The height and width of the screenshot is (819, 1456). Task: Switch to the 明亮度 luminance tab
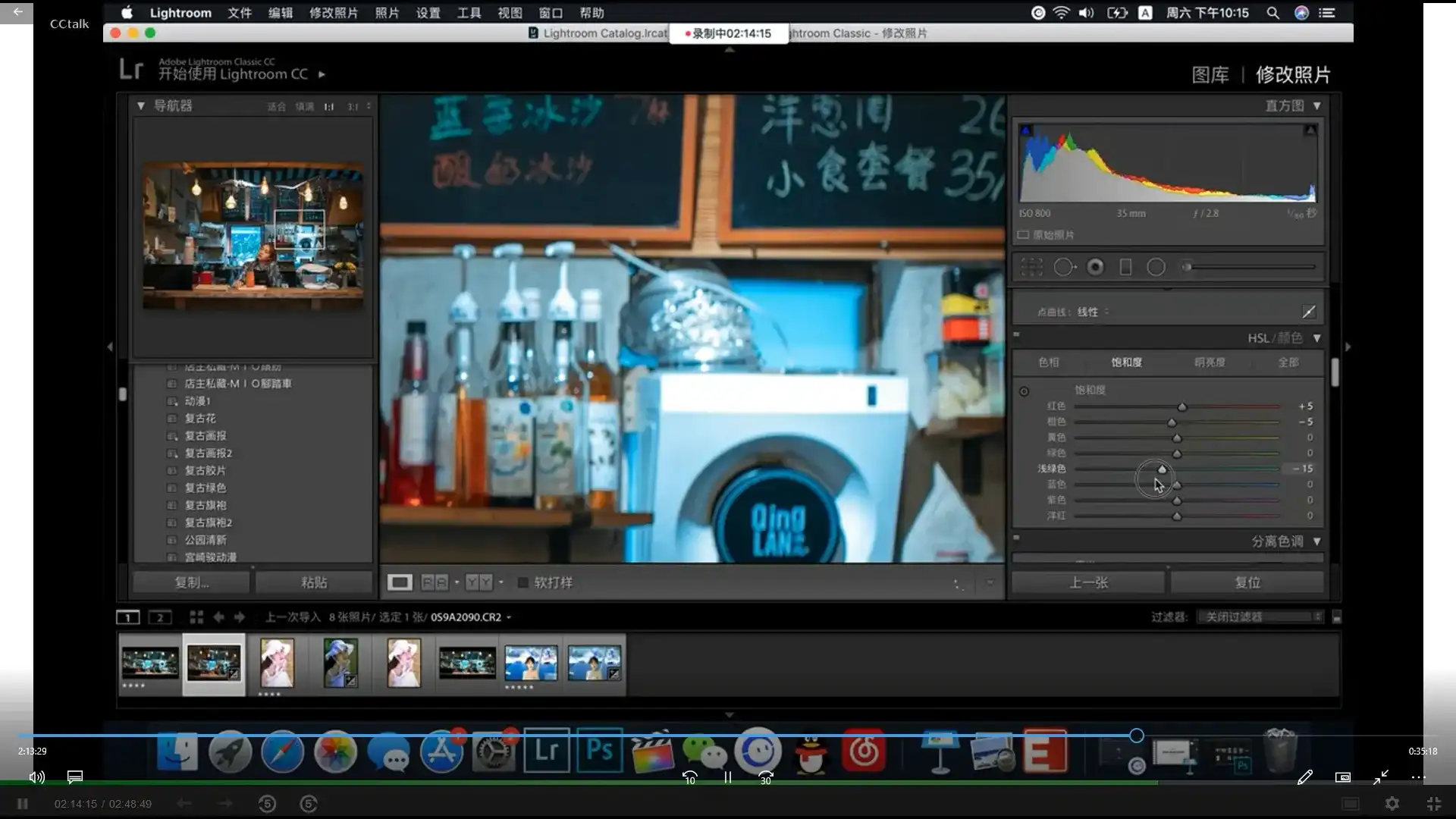(x=1210, y=362)
